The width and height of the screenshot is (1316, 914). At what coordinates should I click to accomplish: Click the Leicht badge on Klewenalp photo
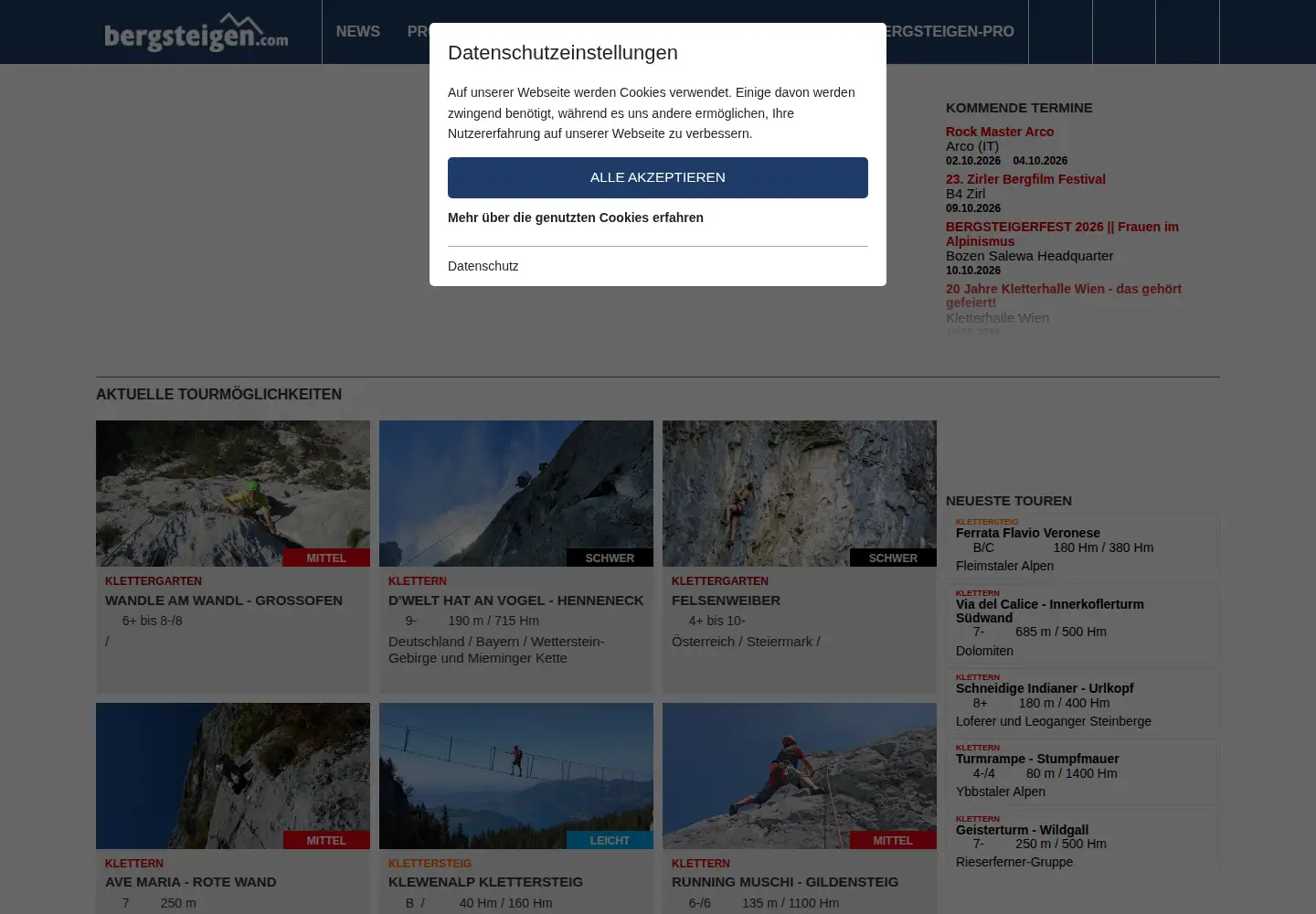coord(610,840)
